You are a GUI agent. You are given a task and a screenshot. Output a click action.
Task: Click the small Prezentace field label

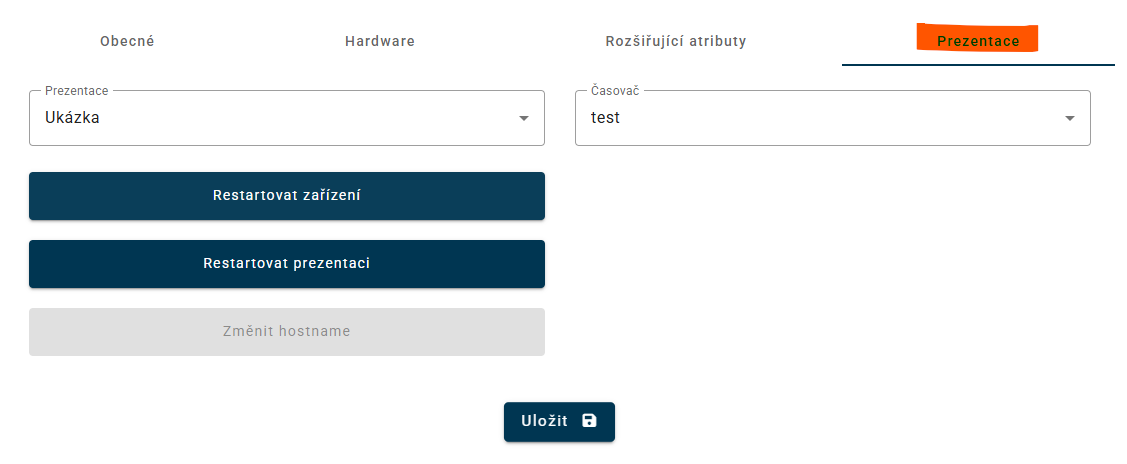point(77,91)
